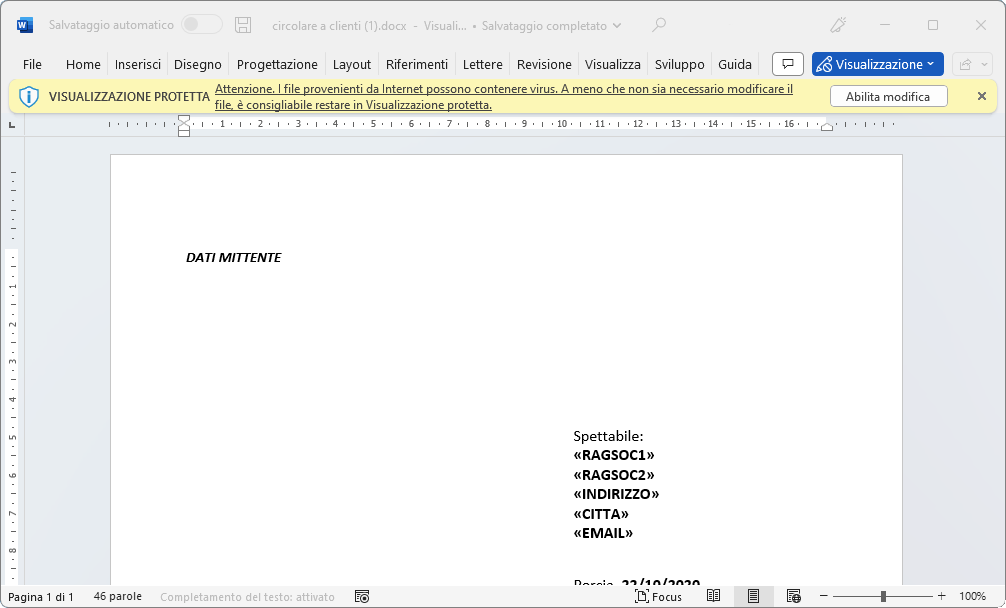Dismiss the protected view yellow bar
Screen dimensions: 1006x608
point(982,96)
